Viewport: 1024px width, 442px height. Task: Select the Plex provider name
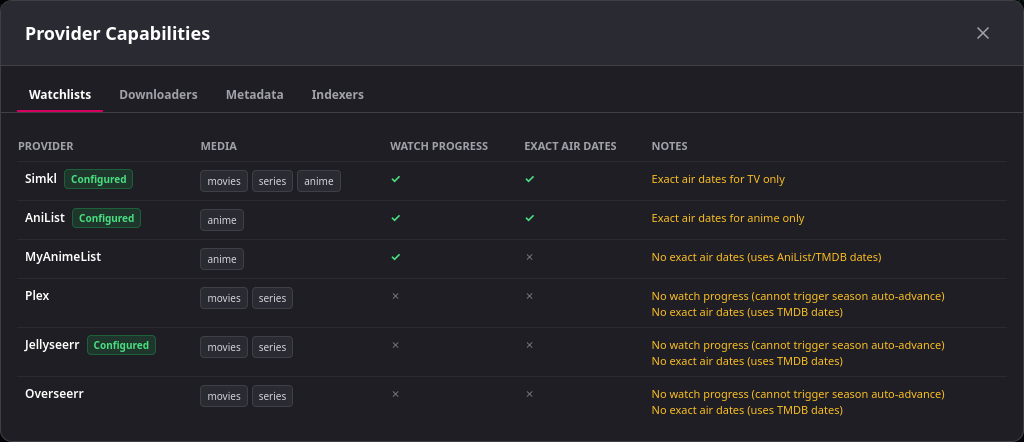(x=37, y=296)
